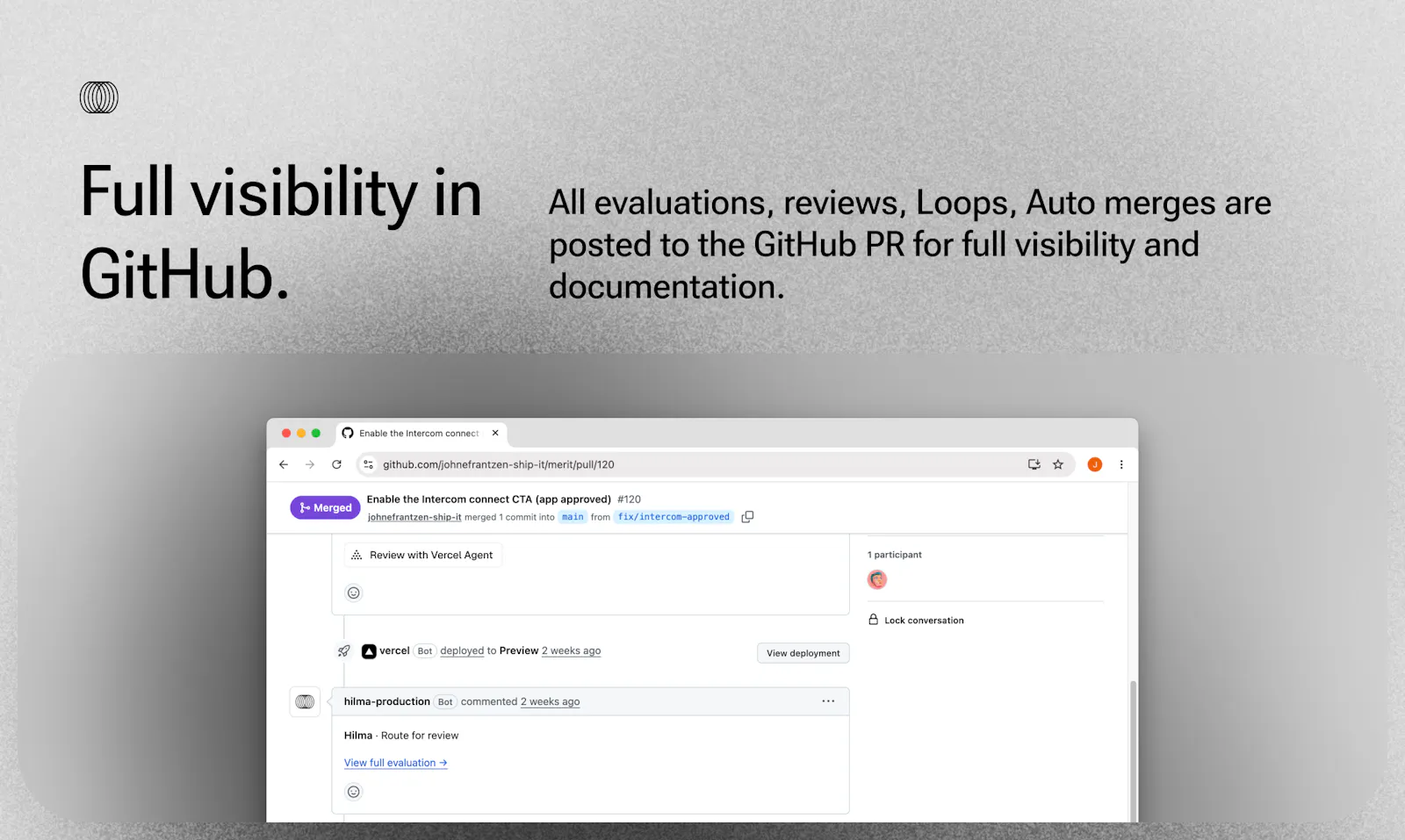The width and height of the screenshot is (1405, 840).
Task: Click the install app icon in address bar
Action: pos(1034,464)
